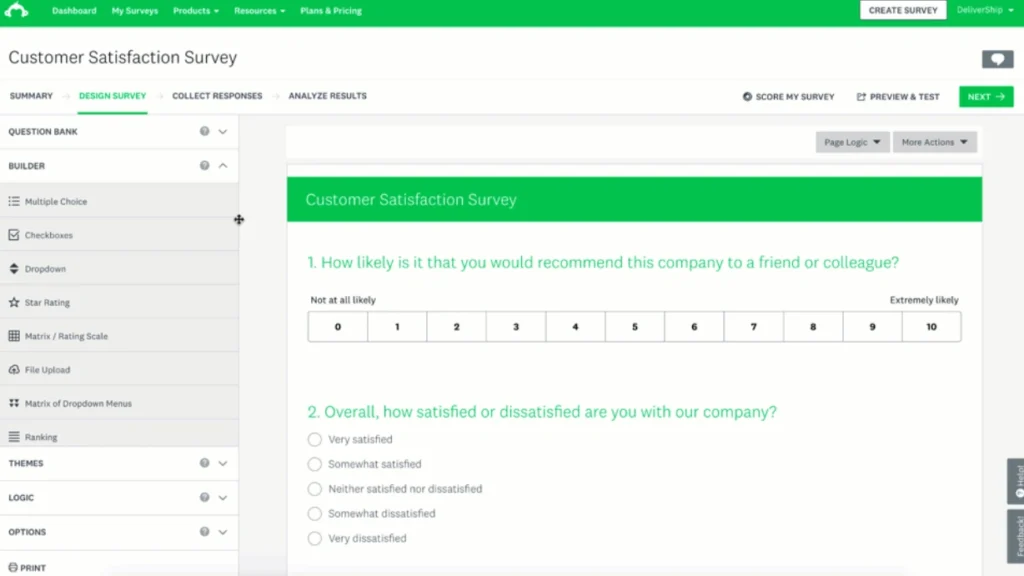Select the Very satisfied radio button

(315, 440)
